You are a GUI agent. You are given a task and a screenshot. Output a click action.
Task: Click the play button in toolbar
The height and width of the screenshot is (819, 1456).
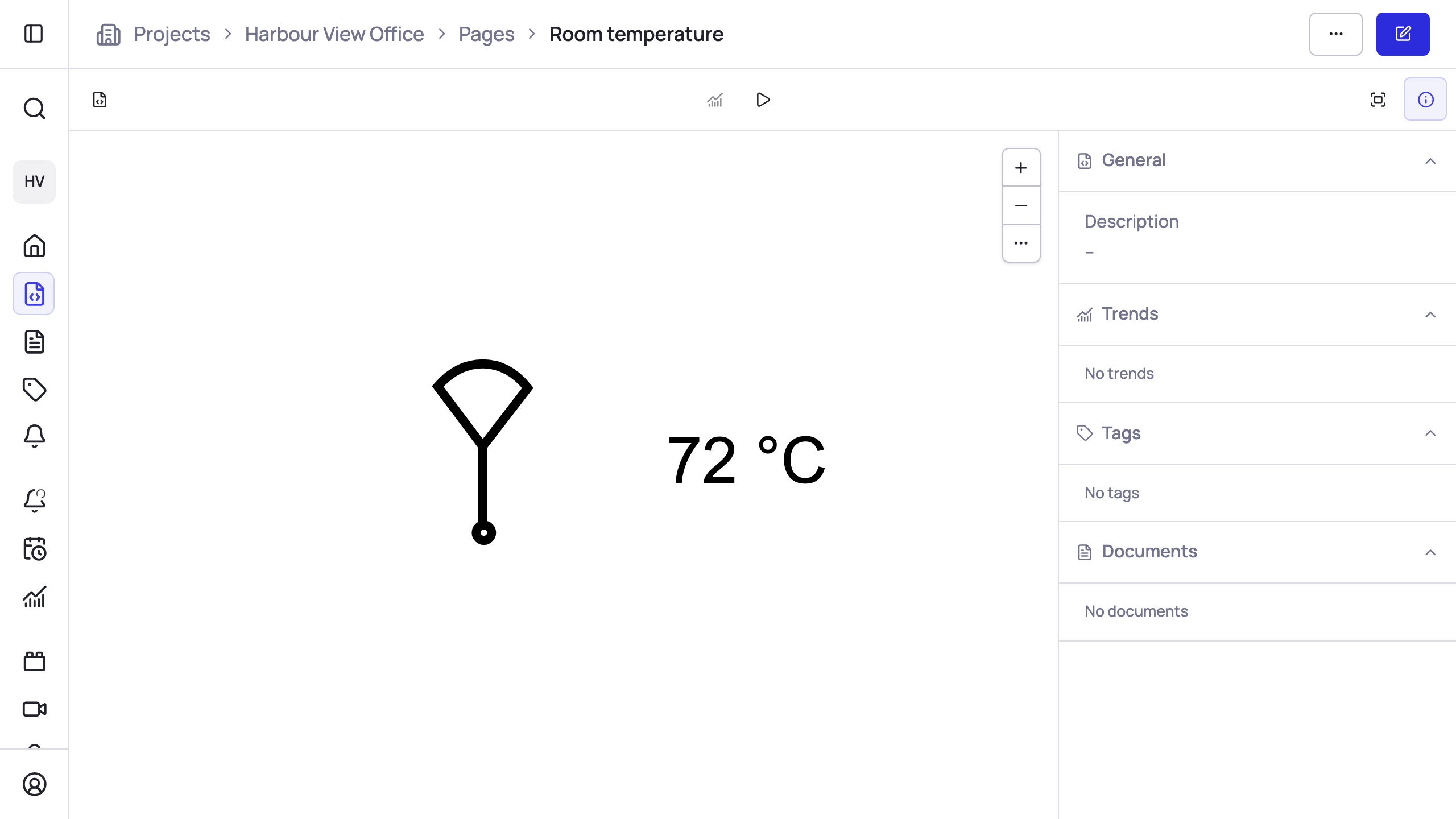[763, 100]
